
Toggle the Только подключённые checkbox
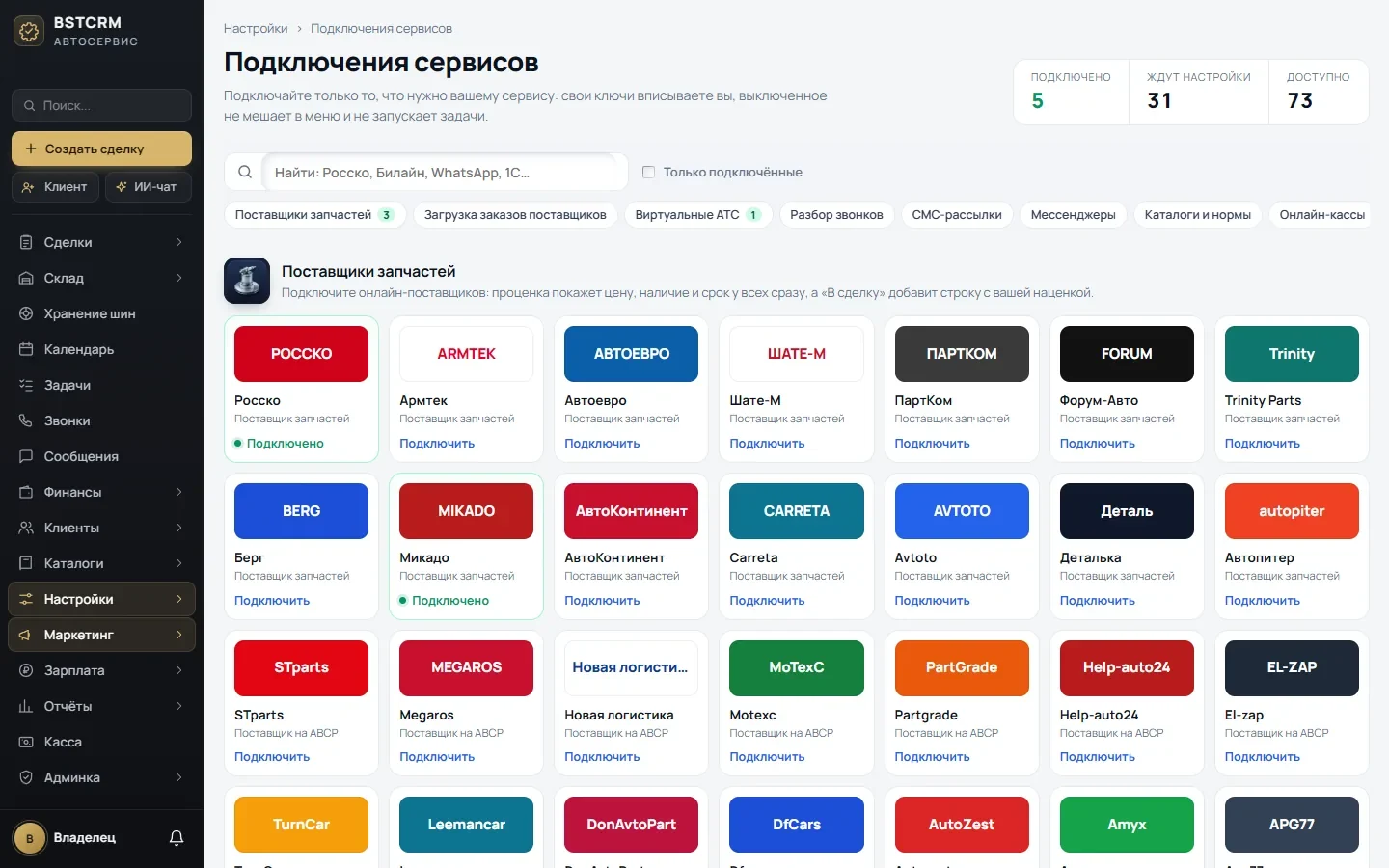(x=648, y=173)
